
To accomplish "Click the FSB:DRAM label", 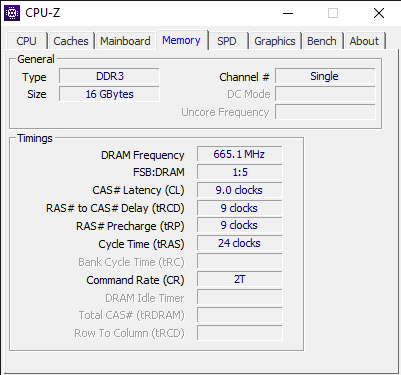I will tap(159, 172).
